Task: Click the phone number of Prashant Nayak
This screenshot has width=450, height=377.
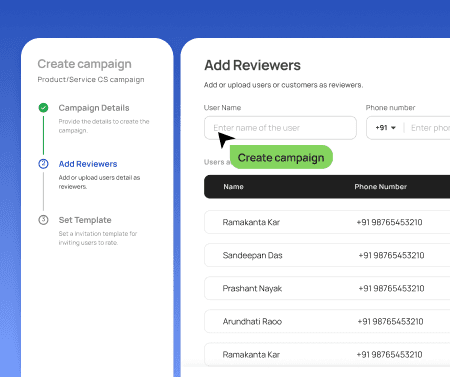Action: 391,288
